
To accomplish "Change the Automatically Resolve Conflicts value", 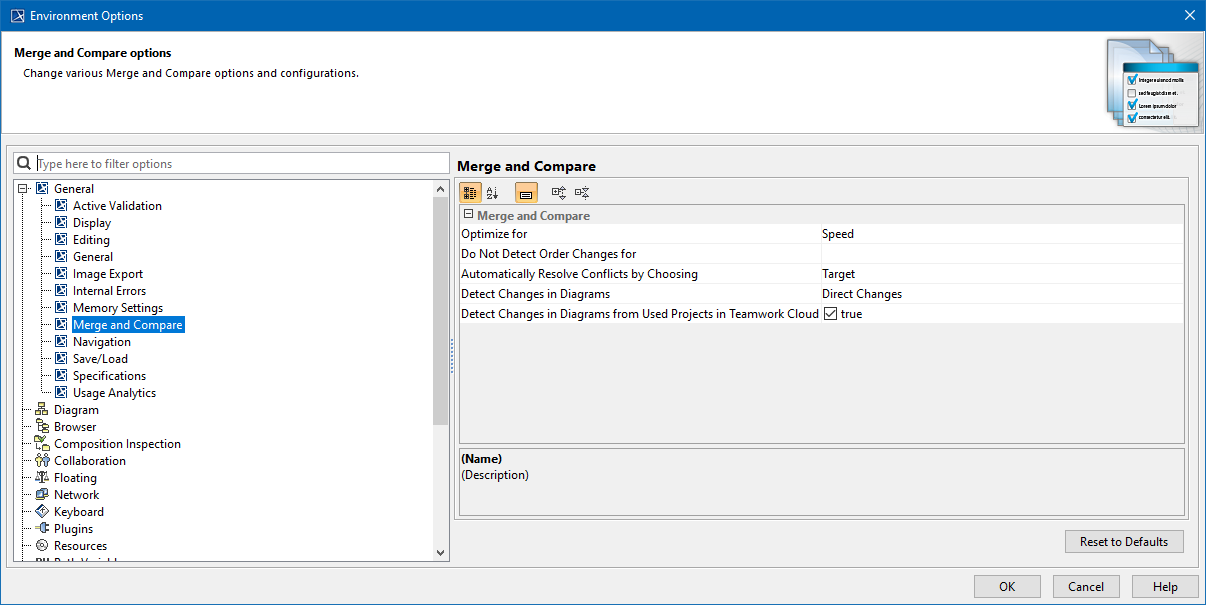I will (x=1000, y=274).
